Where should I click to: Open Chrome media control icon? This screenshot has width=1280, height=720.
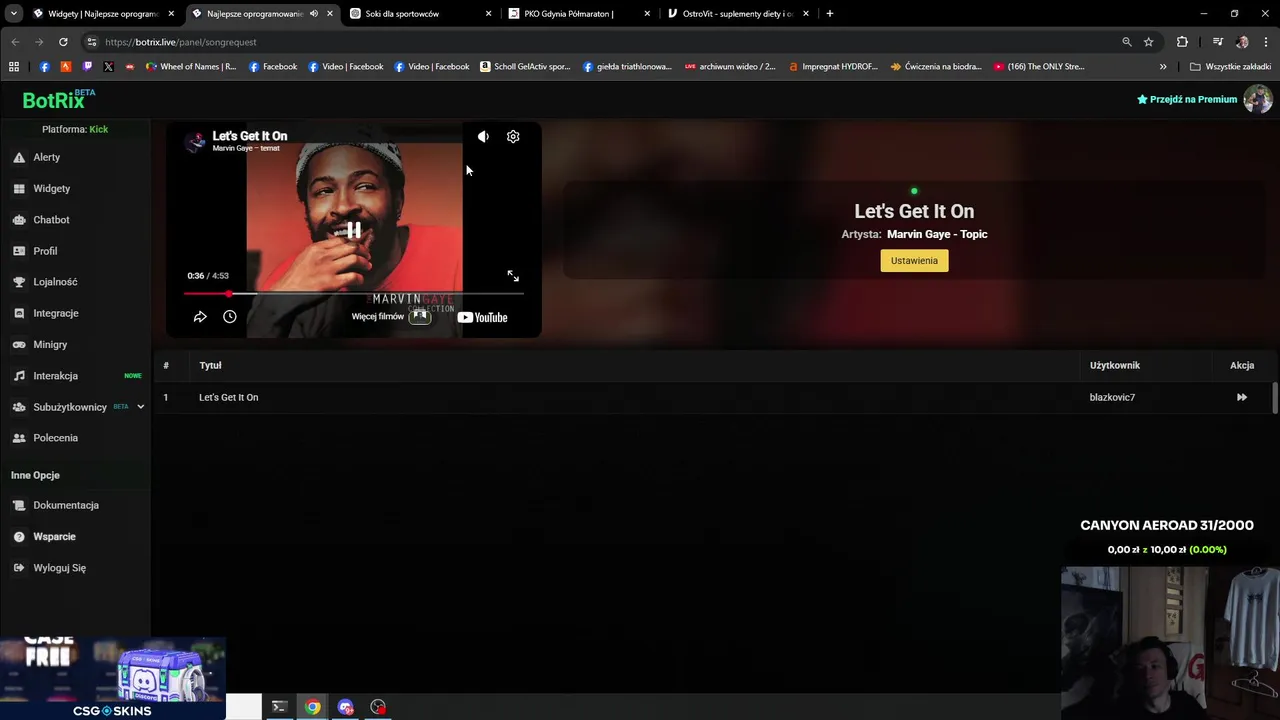click(1217, 42)
